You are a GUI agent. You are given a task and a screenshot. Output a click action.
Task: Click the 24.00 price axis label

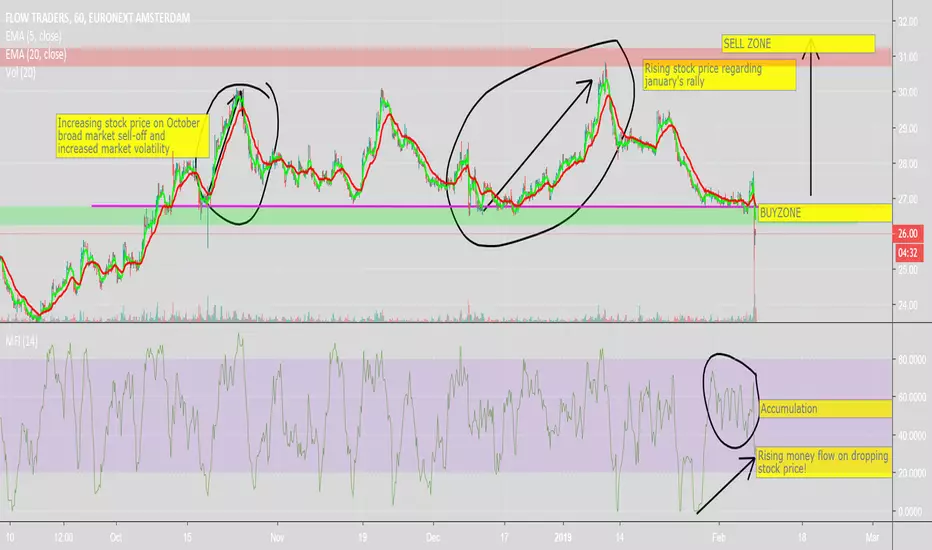908,305
